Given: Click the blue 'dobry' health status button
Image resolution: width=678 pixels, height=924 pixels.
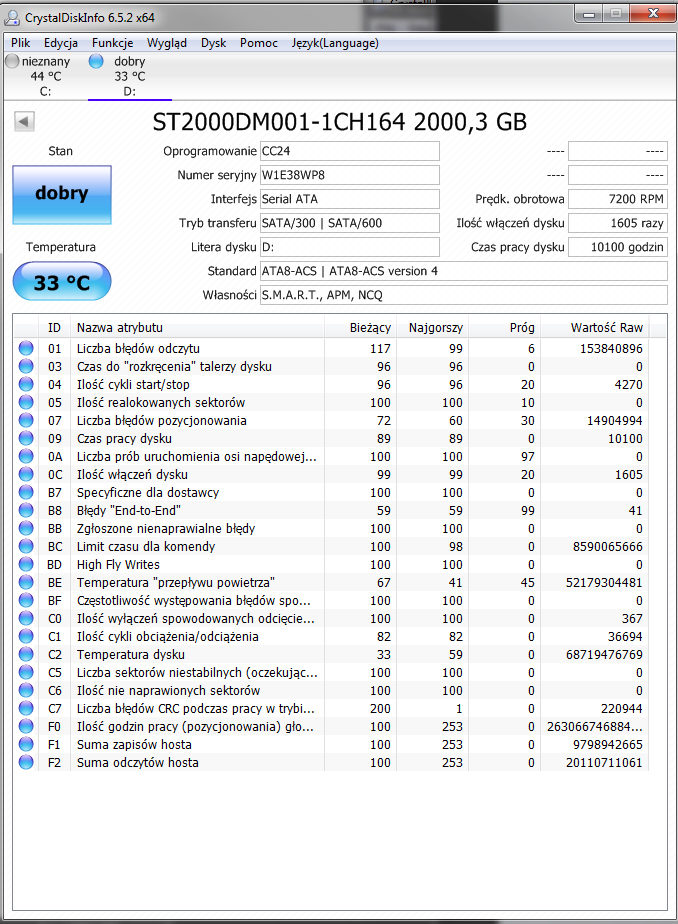Looking at the screenshot, I should pyautogui.click(x=62, y=194).
